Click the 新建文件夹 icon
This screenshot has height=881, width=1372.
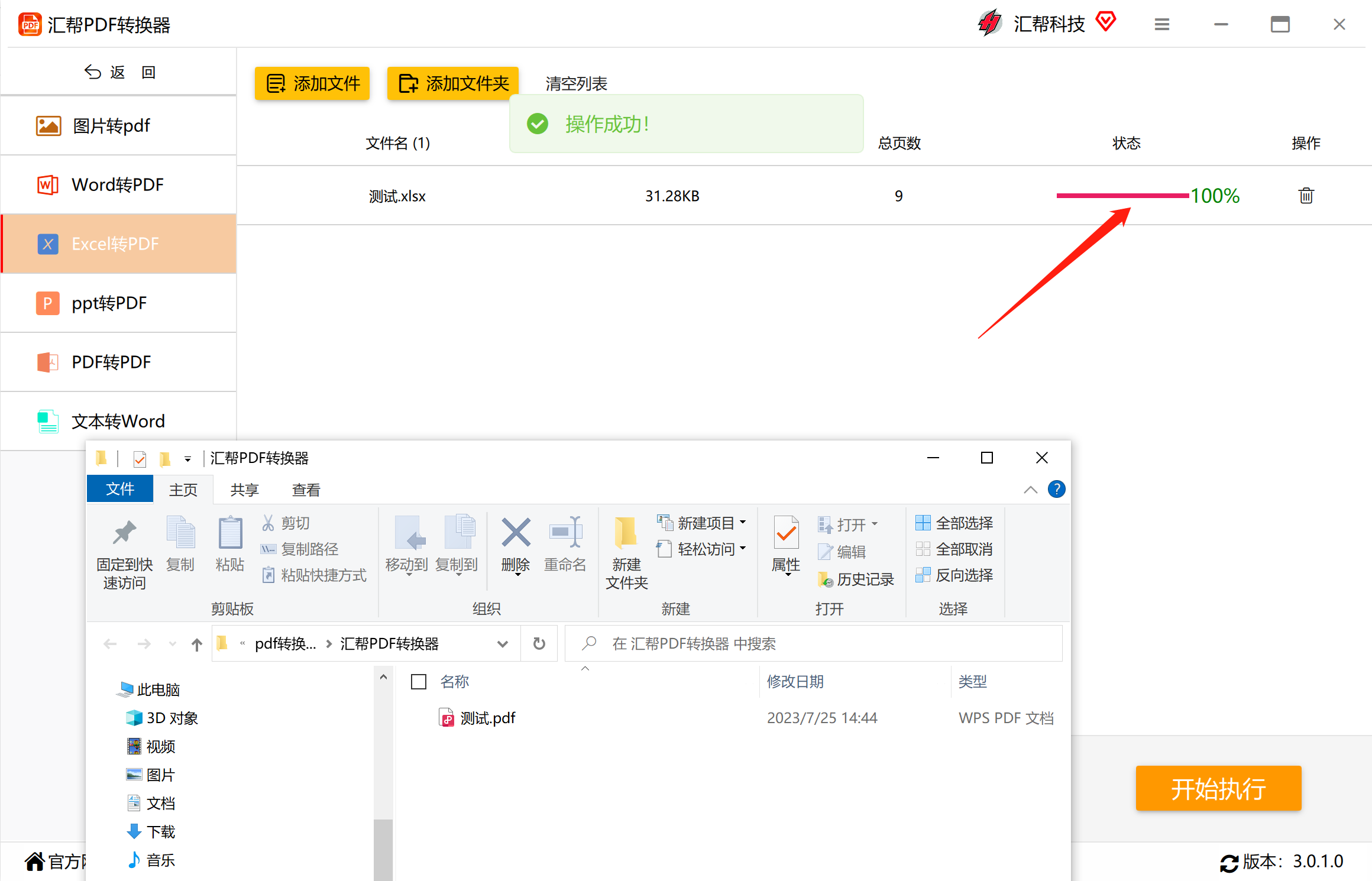coord(626,533)
